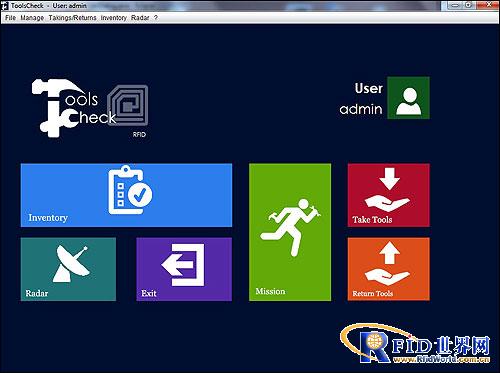500x373 pixels.
Task: Select the red Take Tools tile
Action: (x=389, y=195)
